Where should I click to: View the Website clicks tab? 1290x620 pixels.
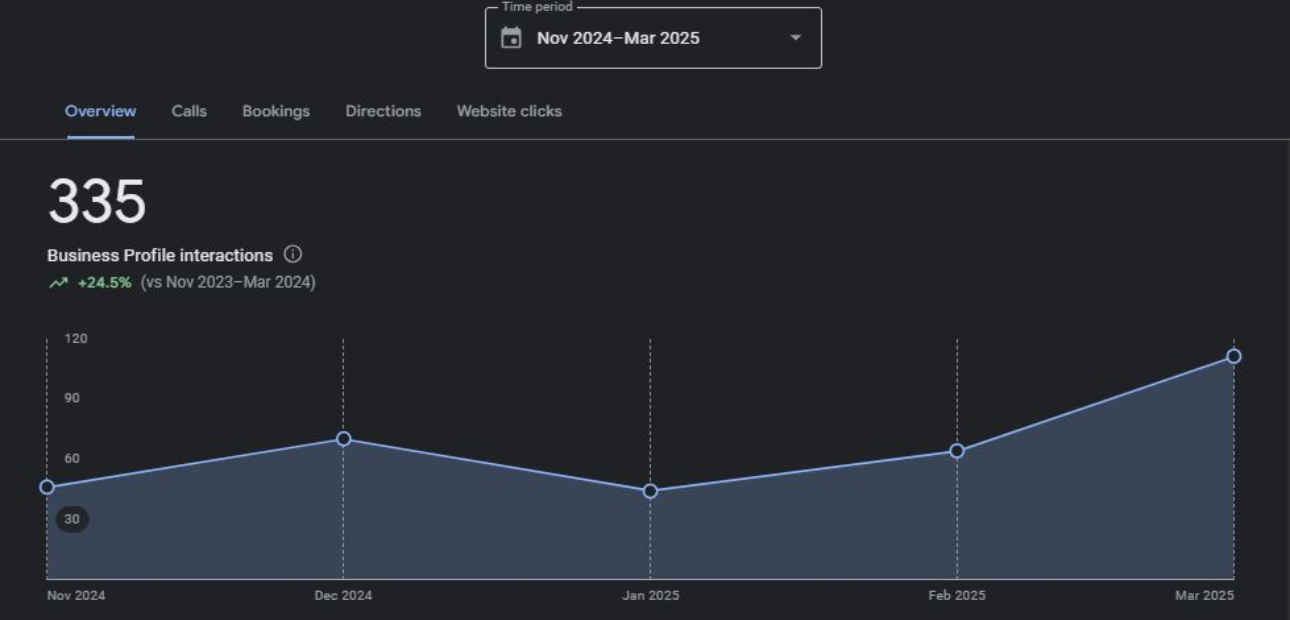509,111
